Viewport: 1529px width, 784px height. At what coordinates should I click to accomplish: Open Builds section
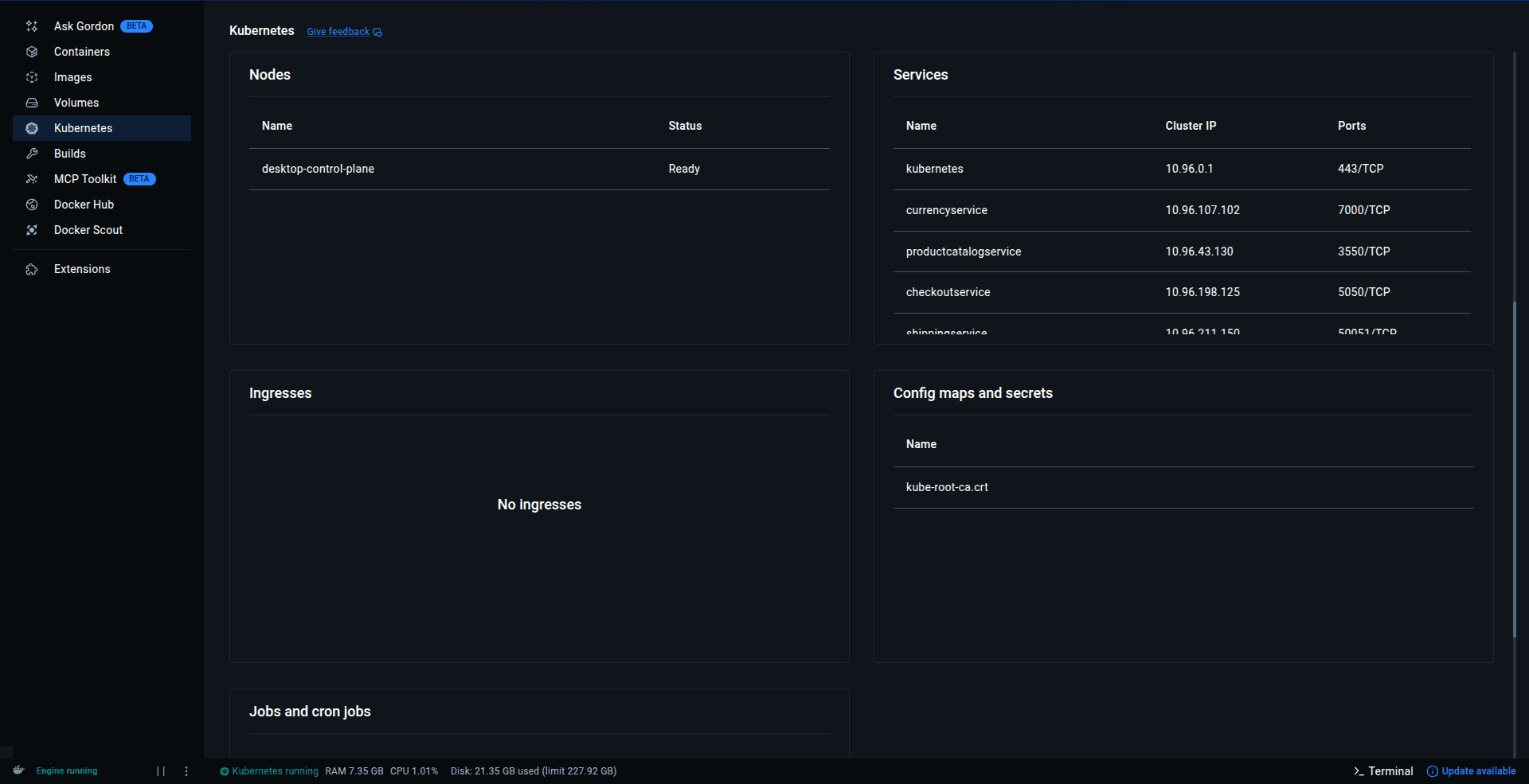102,154
